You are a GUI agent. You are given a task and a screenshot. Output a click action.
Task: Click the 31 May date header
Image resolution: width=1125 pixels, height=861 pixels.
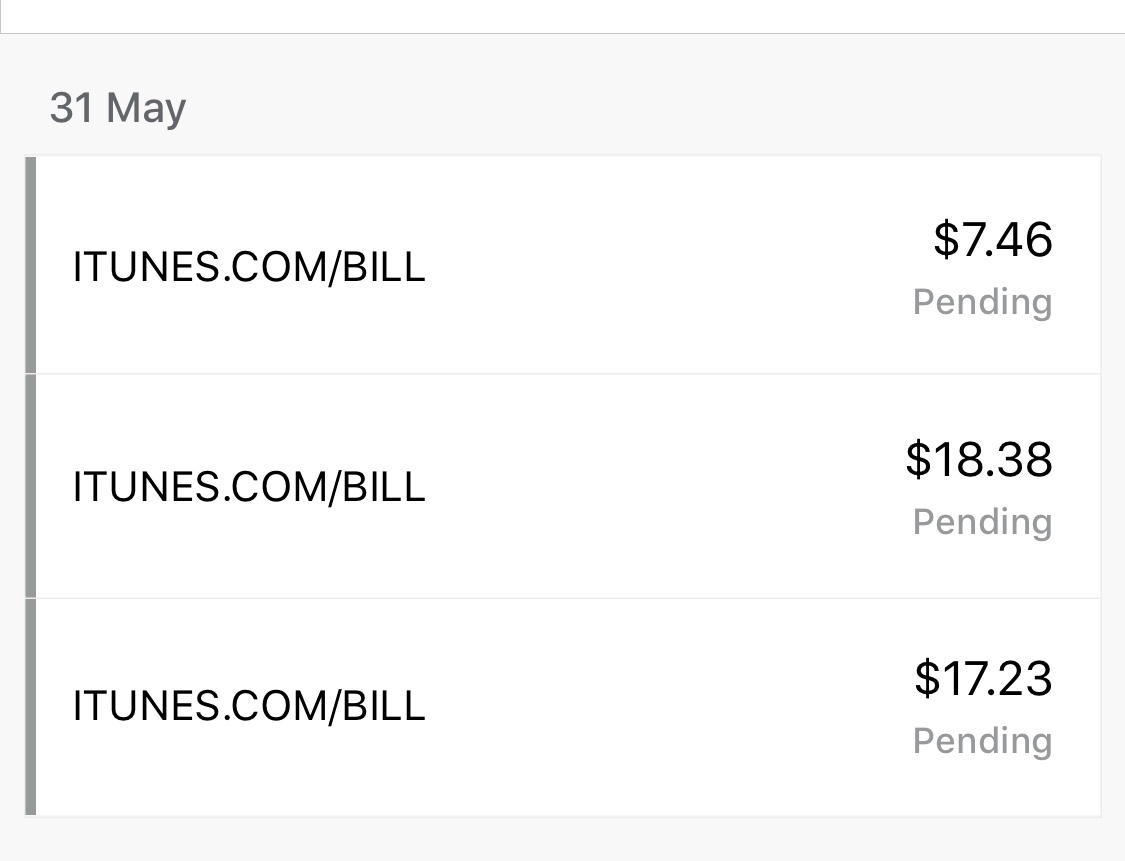(x=118, y=108)
